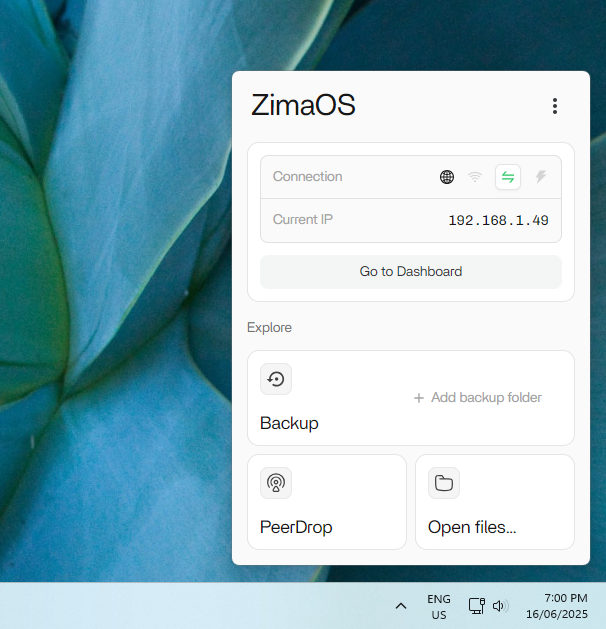Click the Current IP address value
The height and width of the screenshot is (629, 606).
point(498,220)
